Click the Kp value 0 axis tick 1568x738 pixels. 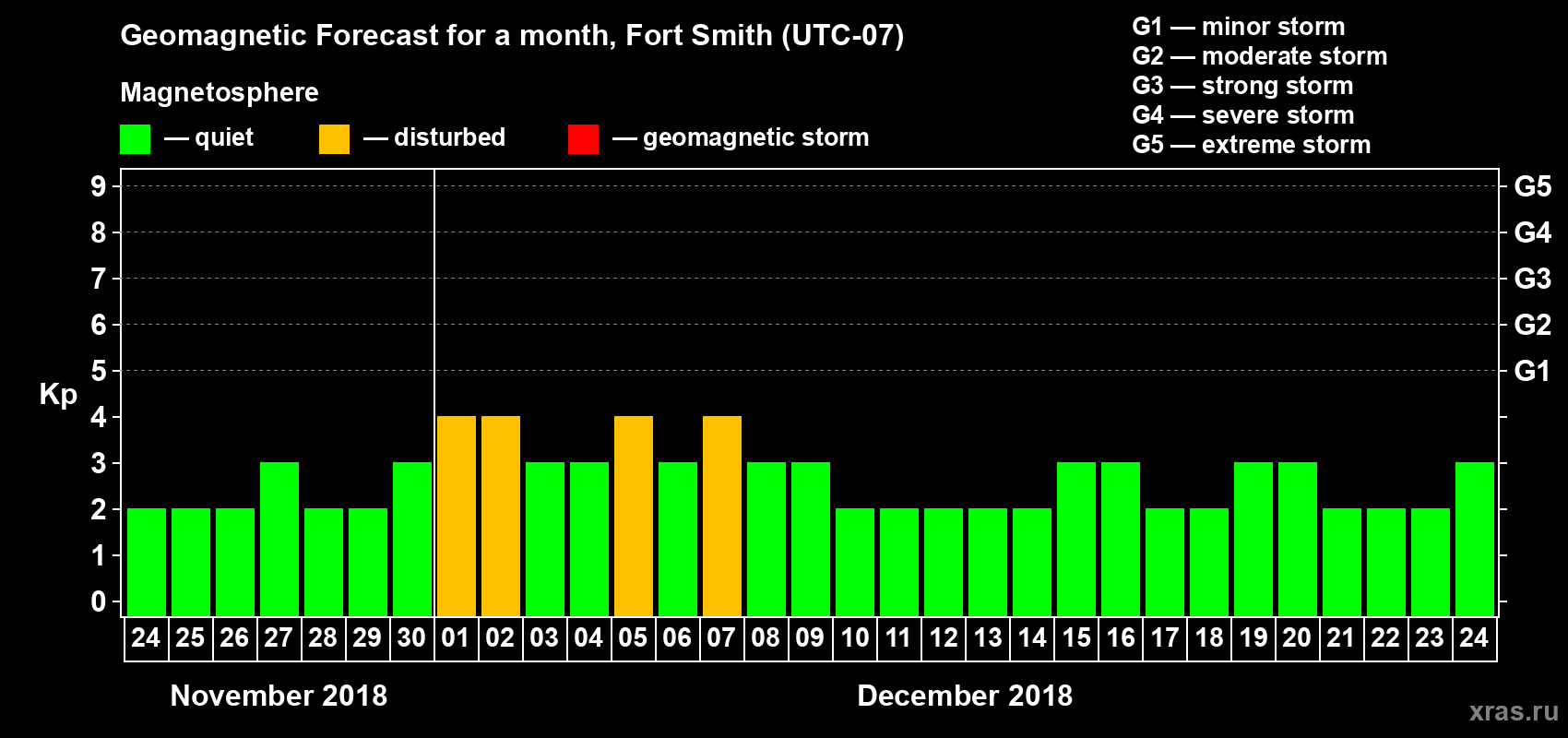(x=99, y=601)
